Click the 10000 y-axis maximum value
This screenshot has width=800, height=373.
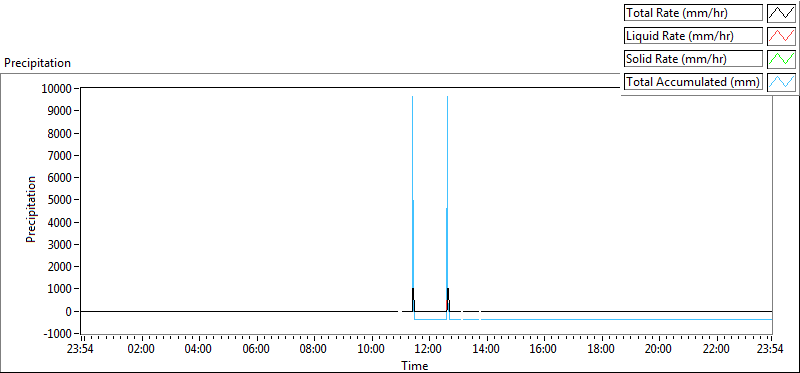[58, 89]
